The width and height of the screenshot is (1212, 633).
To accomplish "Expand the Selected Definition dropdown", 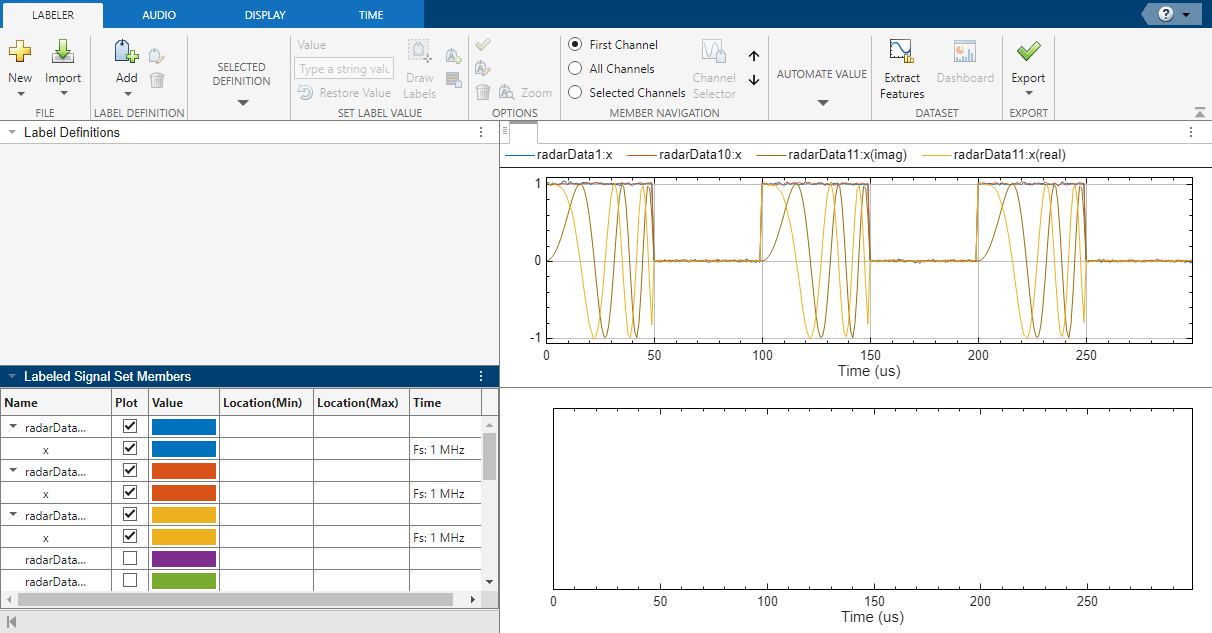I will point(241,102).
